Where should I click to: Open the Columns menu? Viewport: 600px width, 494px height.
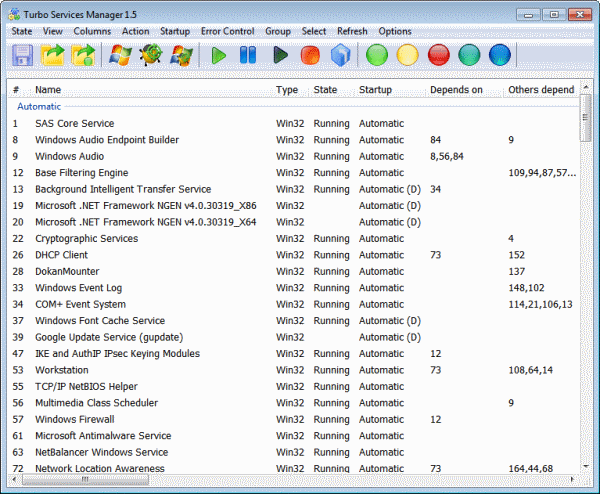92,31
